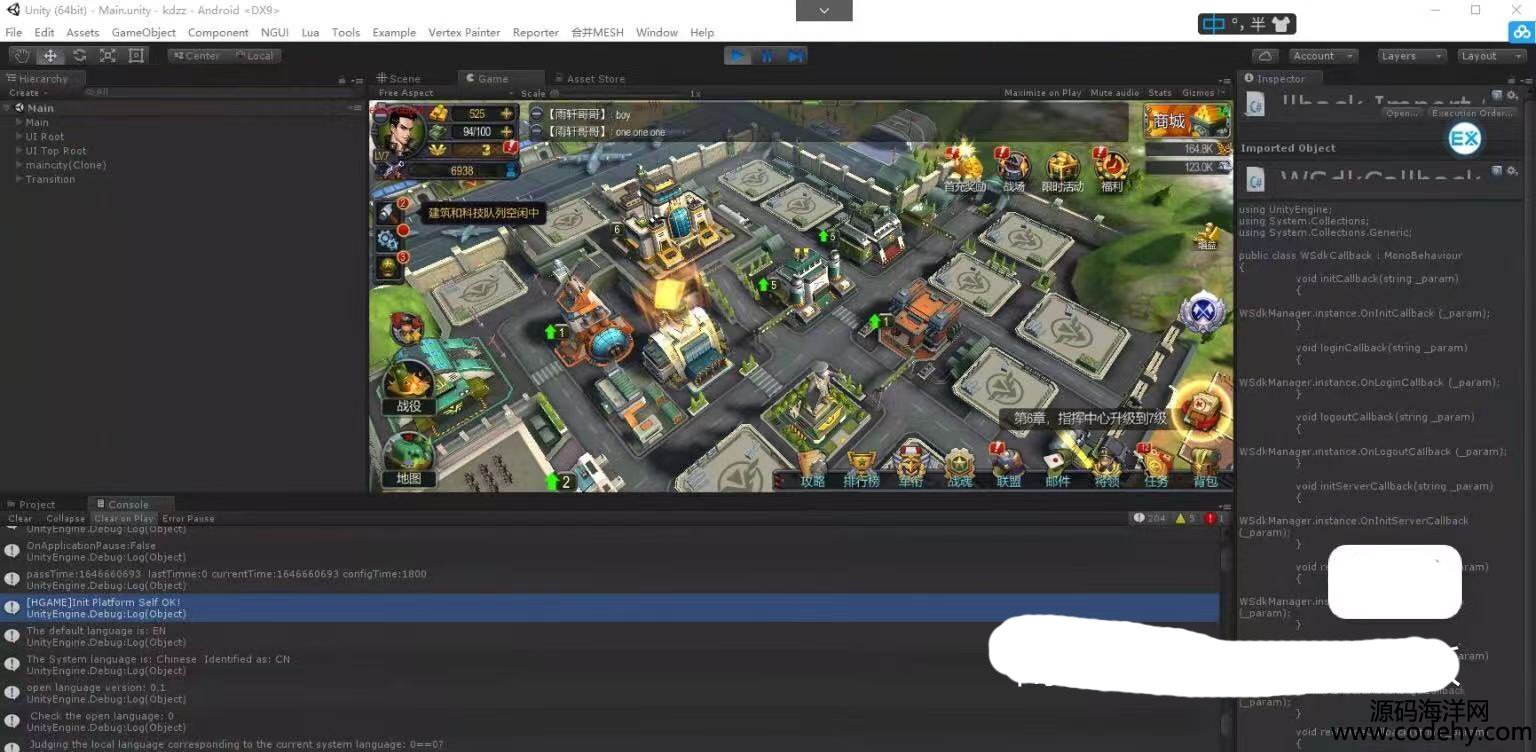Image resolution: width=1536 pixels, height=752 pixels.
Task: Toggle the console info message filter showing 204
Action: point(1149,519)
